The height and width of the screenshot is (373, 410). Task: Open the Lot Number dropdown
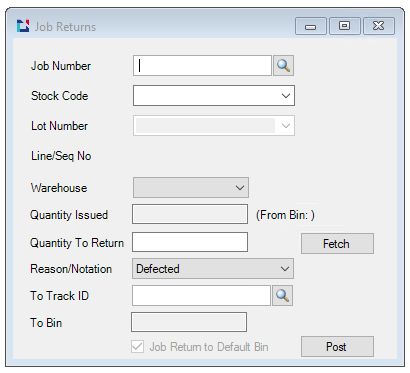(x=214, y=126)
